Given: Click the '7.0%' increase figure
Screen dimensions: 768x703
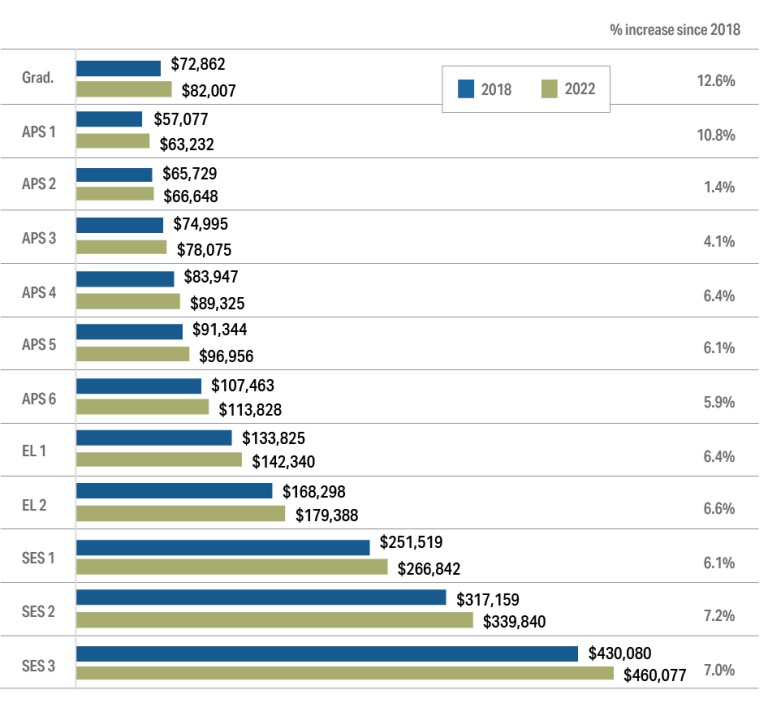Looking at the screenshot, I should click(x=720, y=670).
